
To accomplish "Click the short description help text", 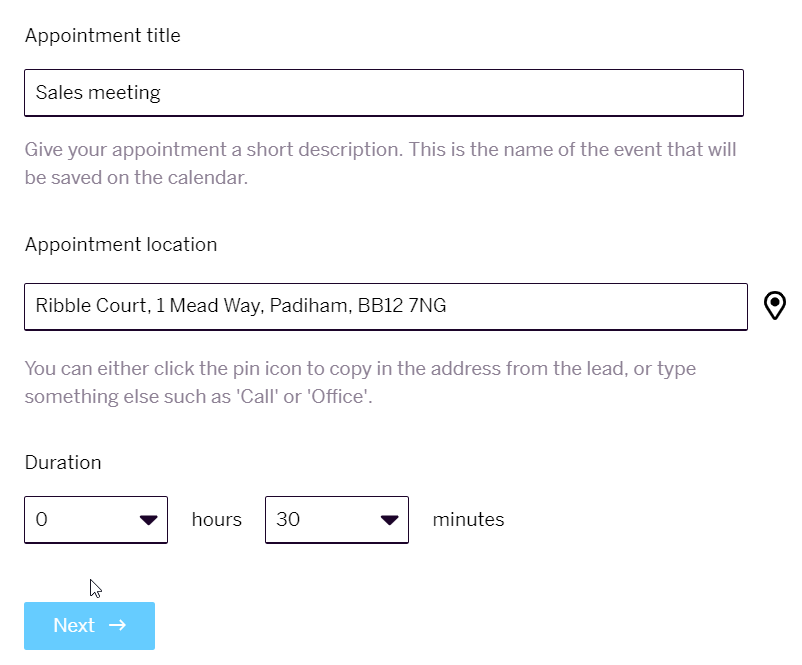I will pos(381,163).
